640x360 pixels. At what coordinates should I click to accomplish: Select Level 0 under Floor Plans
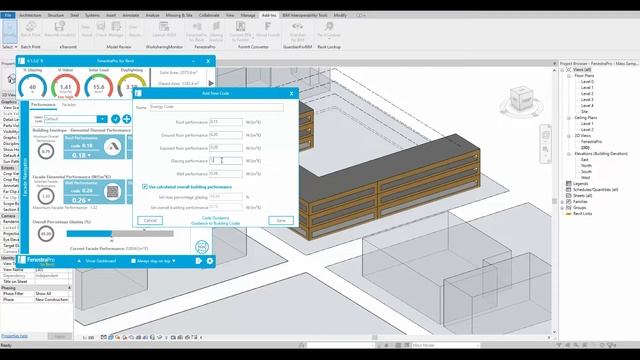587,82
